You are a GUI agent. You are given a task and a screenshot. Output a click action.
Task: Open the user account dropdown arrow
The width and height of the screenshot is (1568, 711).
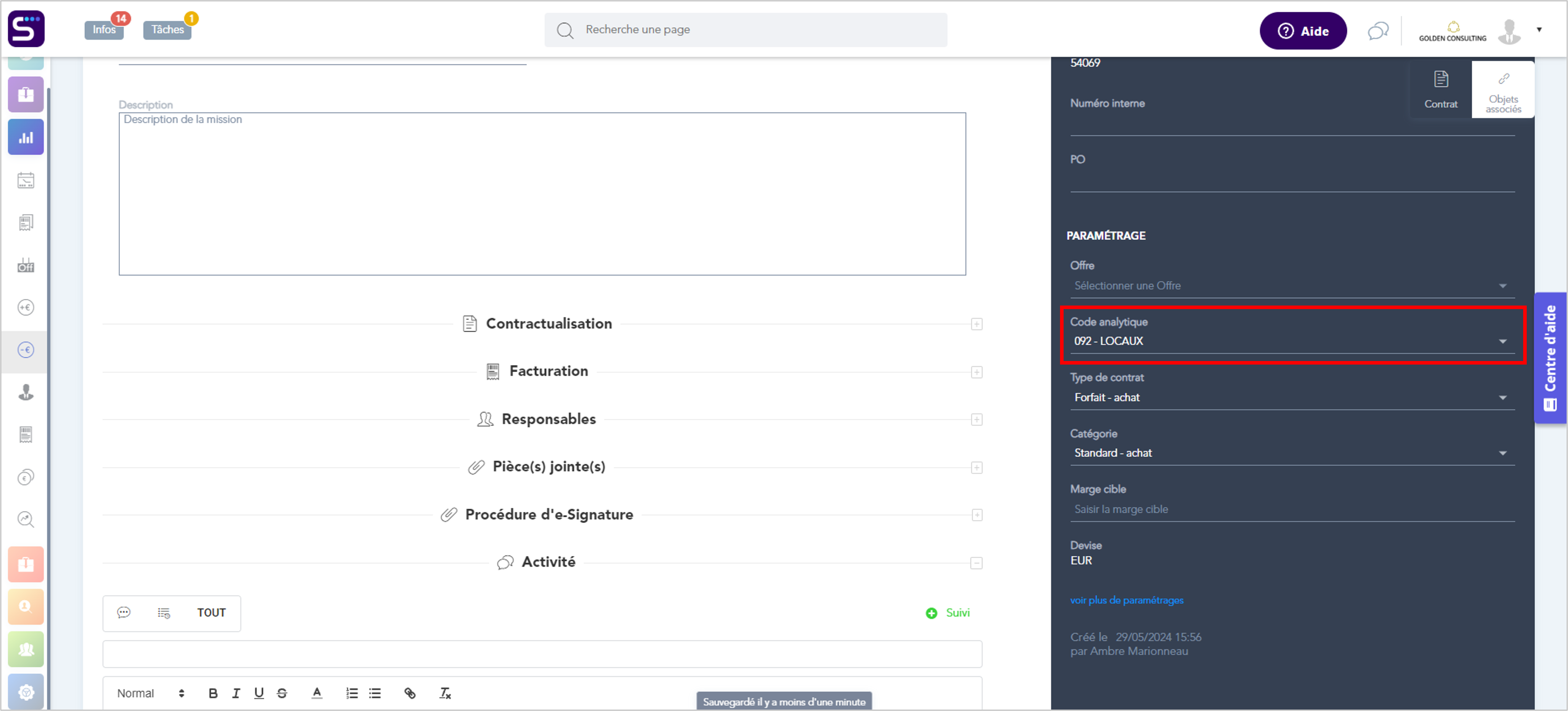coord(1539,29)
